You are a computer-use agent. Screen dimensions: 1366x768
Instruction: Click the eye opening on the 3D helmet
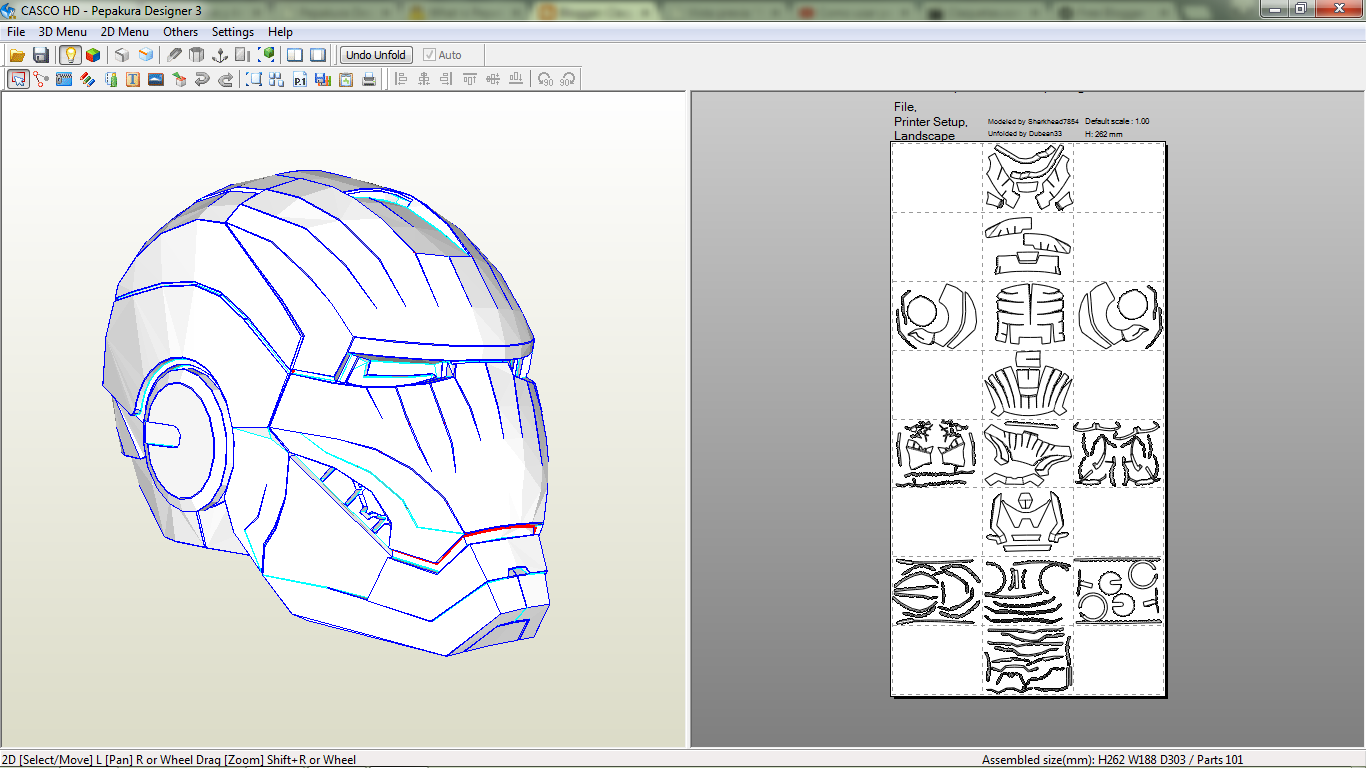[x=400, y=368]
